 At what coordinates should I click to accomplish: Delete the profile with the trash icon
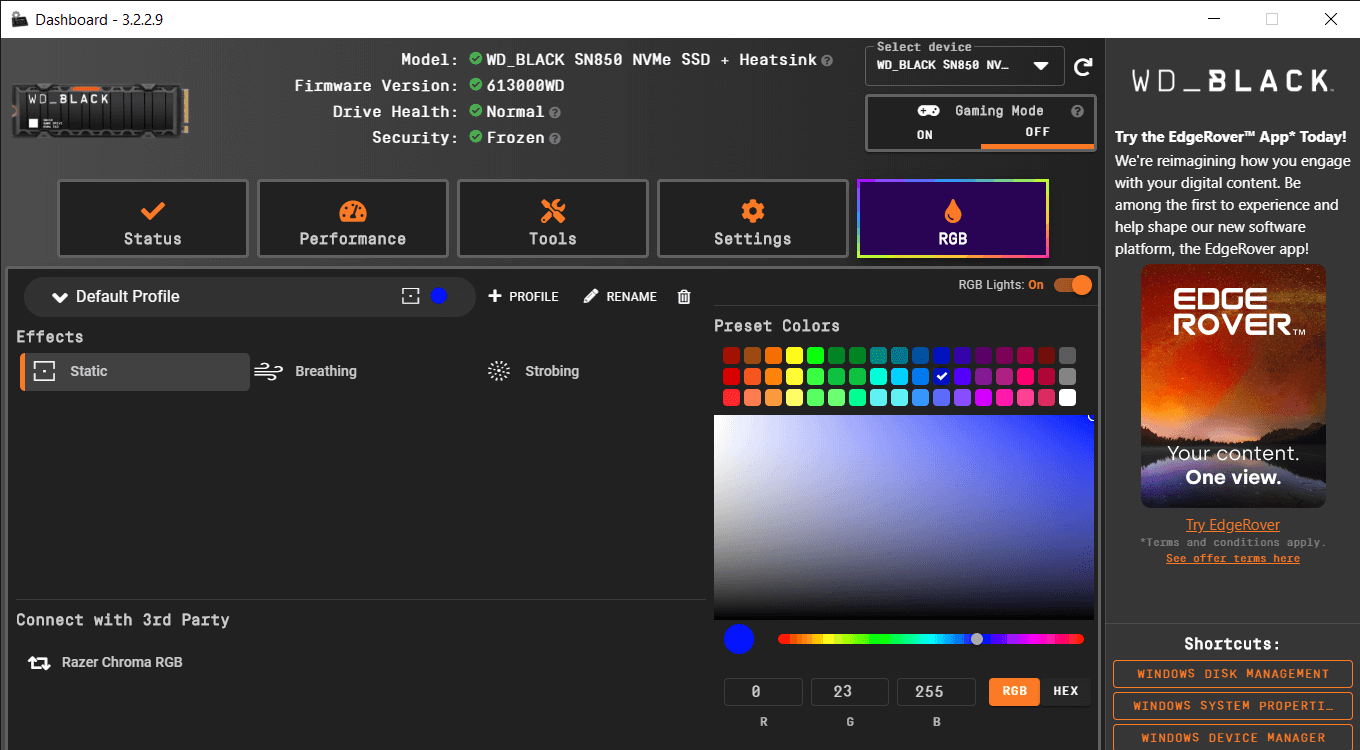pos(684,297)
